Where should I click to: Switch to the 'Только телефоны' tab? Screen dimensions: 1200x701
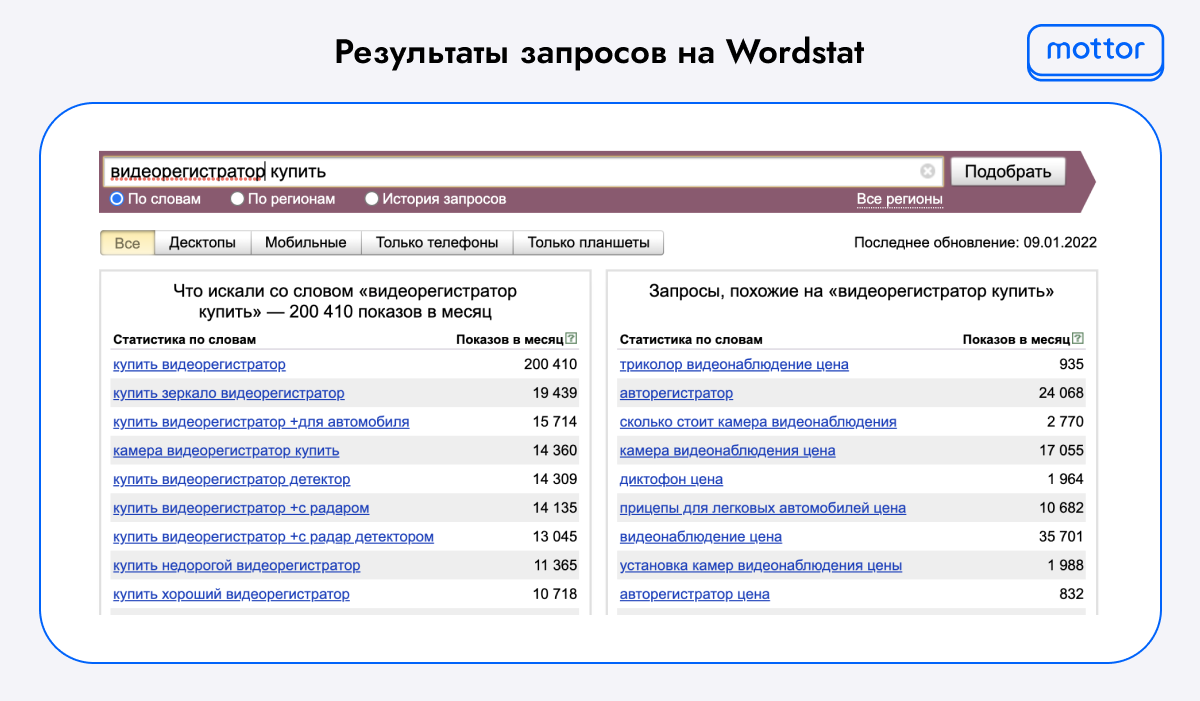tap(437, 243)
